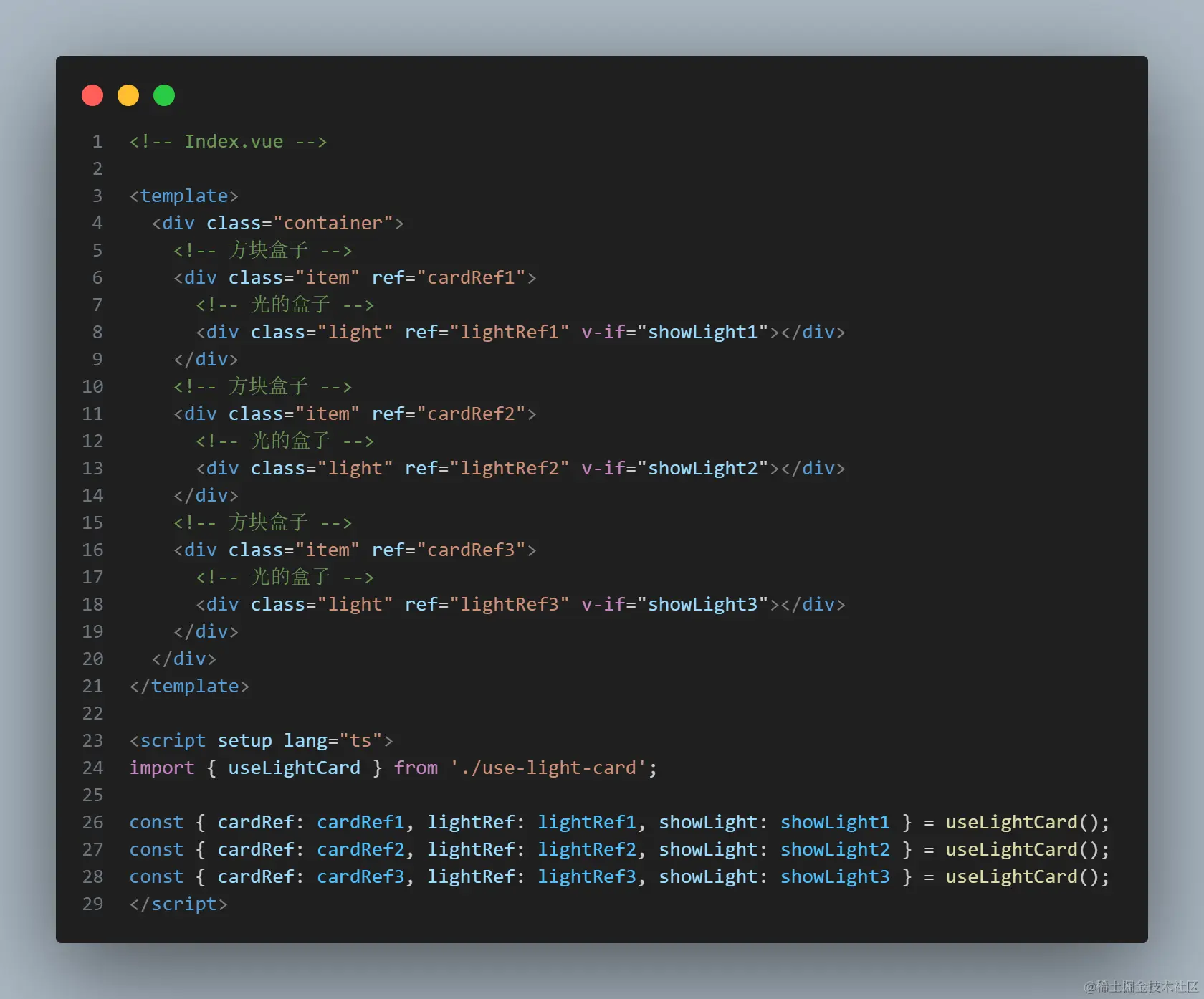
Task: Click the showLight2 variable on line 27
Action: click(835, 850)
